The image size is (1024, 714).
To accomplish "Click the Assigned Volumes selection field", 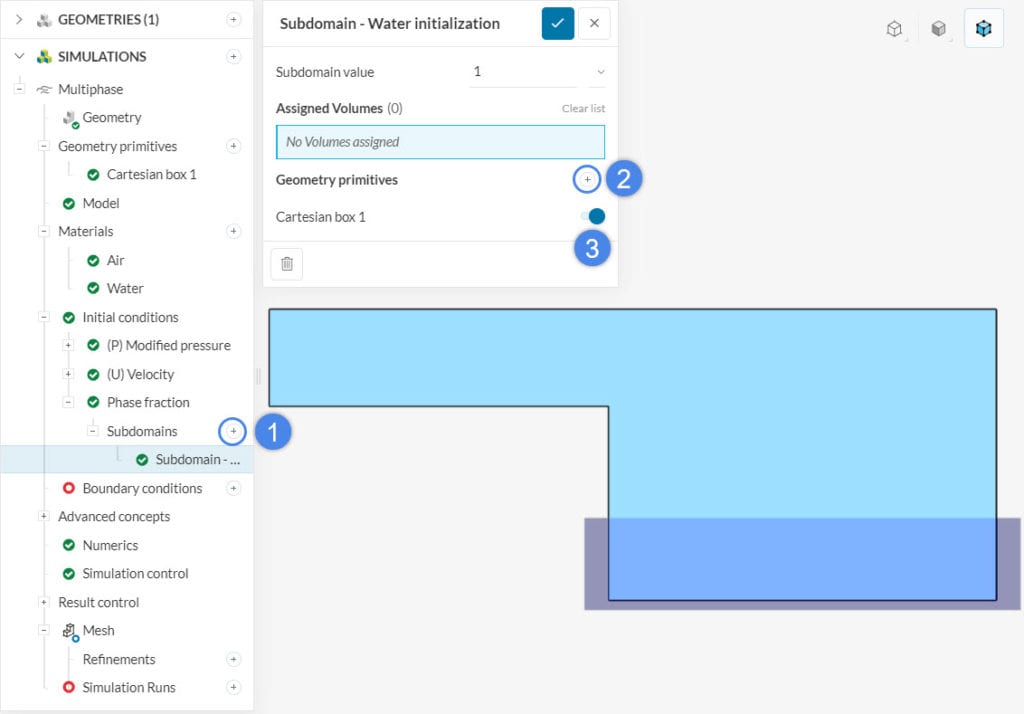I will pos(440,142).
